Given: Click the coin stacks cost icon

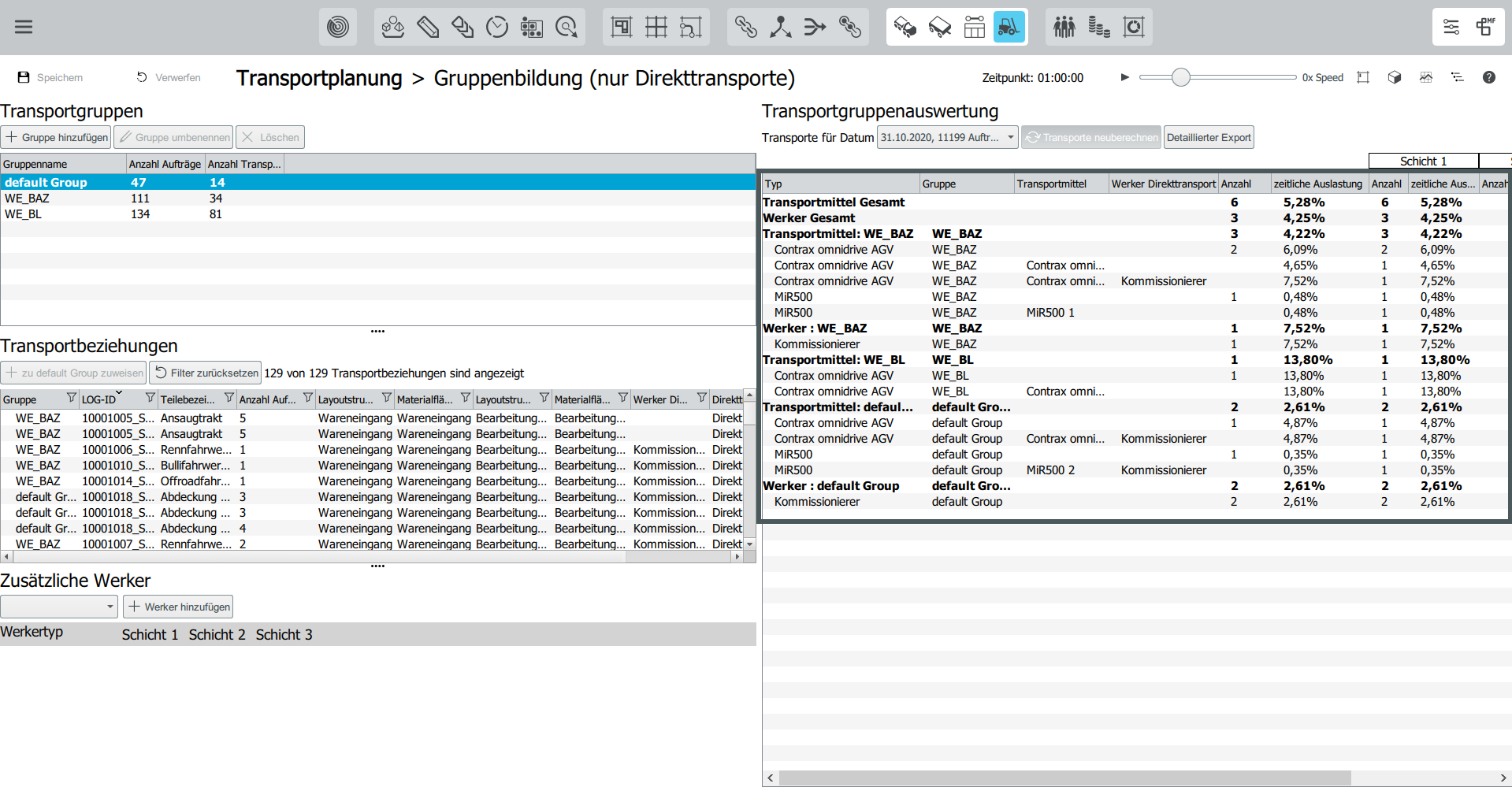Looking at the screenshot, I should (1099, 28).
